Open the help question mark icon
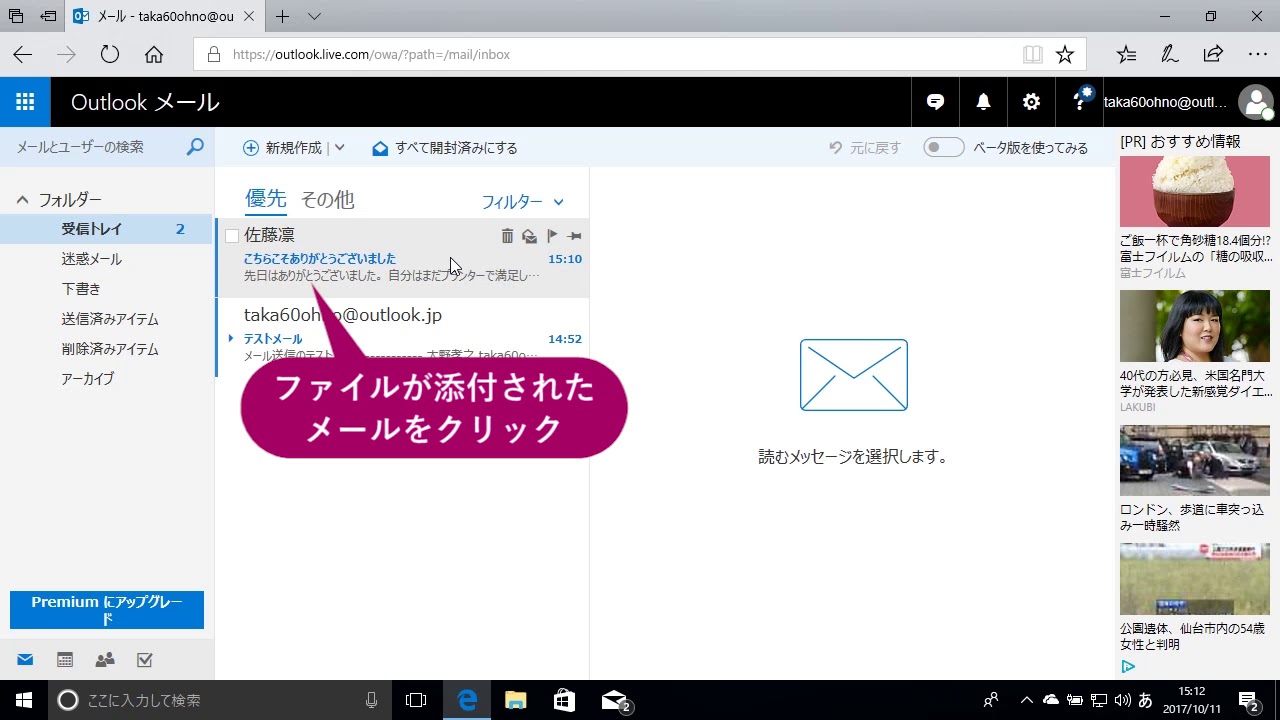 coord(1080,101)
